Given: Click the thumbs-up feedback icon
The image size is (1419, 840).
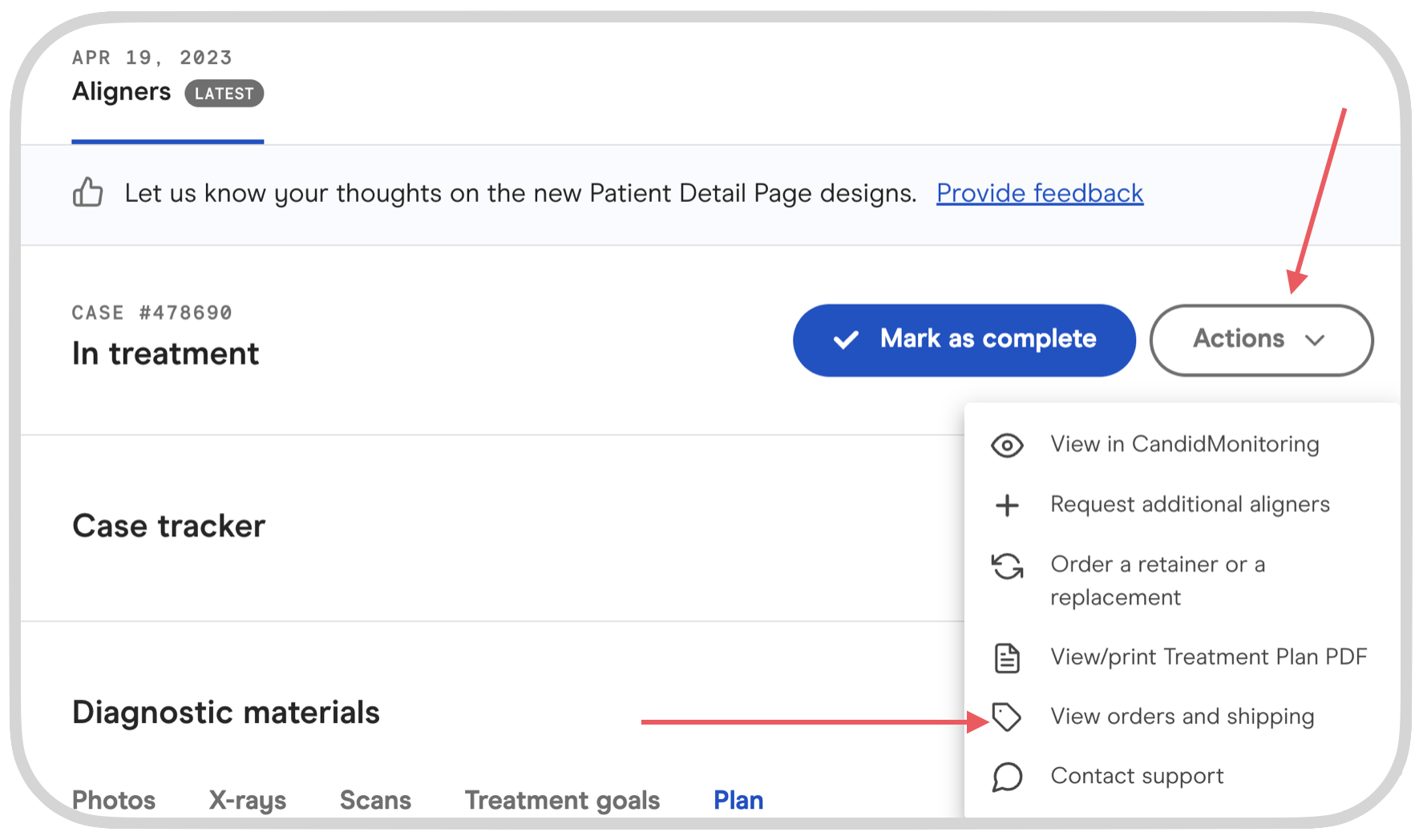Looking at the screenshot, I should (x=87, y=192).
